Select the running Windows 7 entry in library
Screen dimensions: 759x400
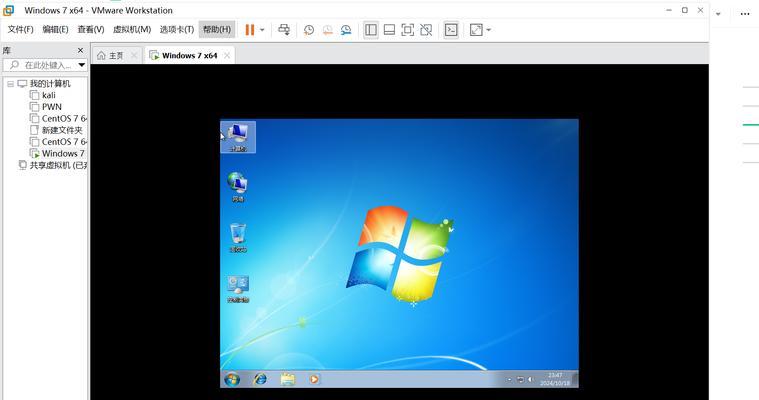tap(62, 154)
